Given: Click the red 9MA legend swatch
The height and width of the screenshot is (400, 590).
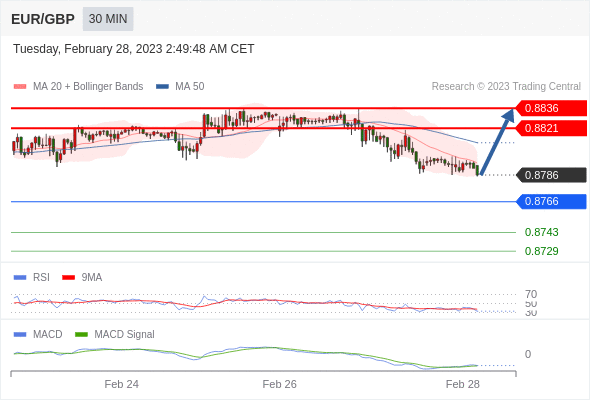Looking at the screenshot, I should pos(68,278).
